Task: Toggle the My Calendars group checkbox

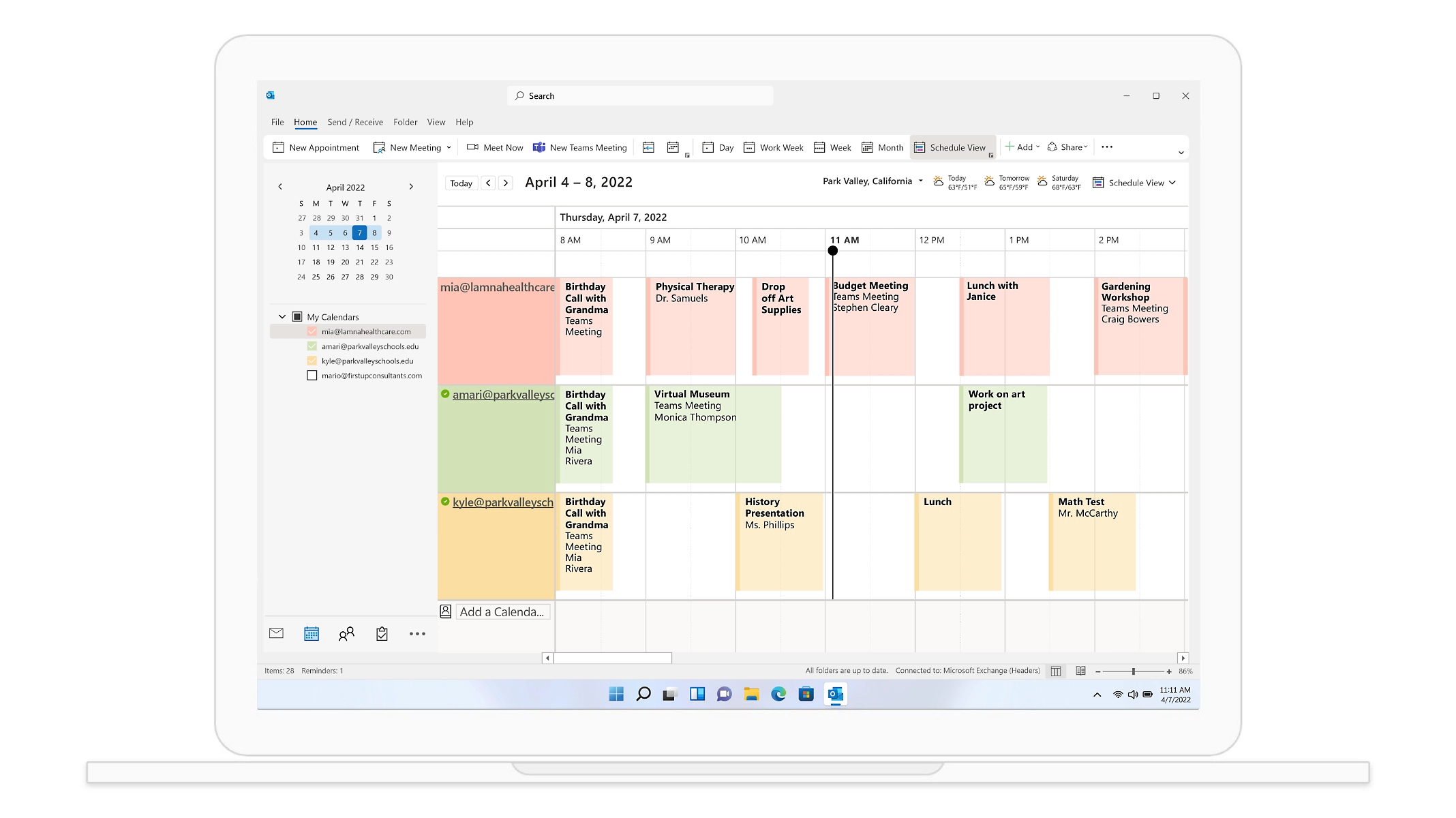Action: 297,316
